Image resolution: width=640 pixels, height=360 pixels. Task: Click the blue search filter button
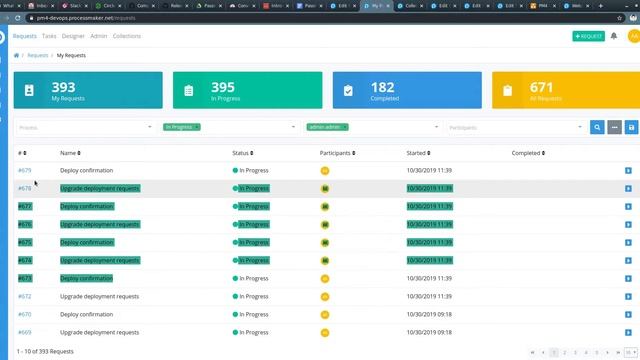(x=597, y=127)
